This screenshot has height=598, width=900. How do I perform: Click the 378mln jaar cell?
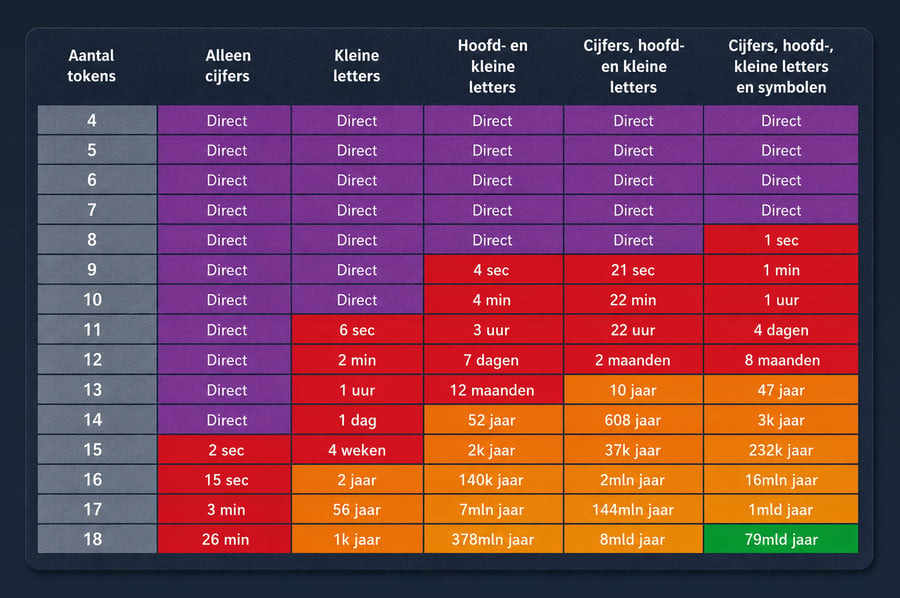pyautogui.click(x=492, y=539)
